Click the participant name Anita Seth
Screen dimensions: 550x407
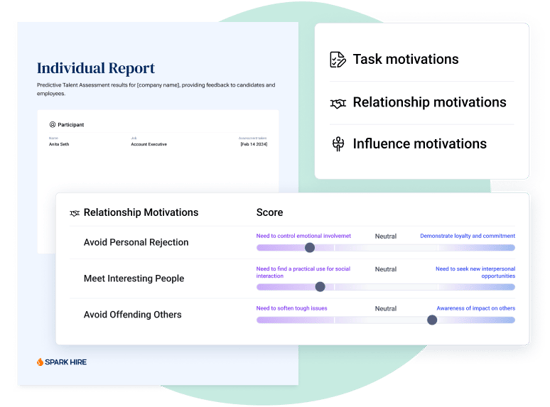pyautogui.click(x=59, y=144)
